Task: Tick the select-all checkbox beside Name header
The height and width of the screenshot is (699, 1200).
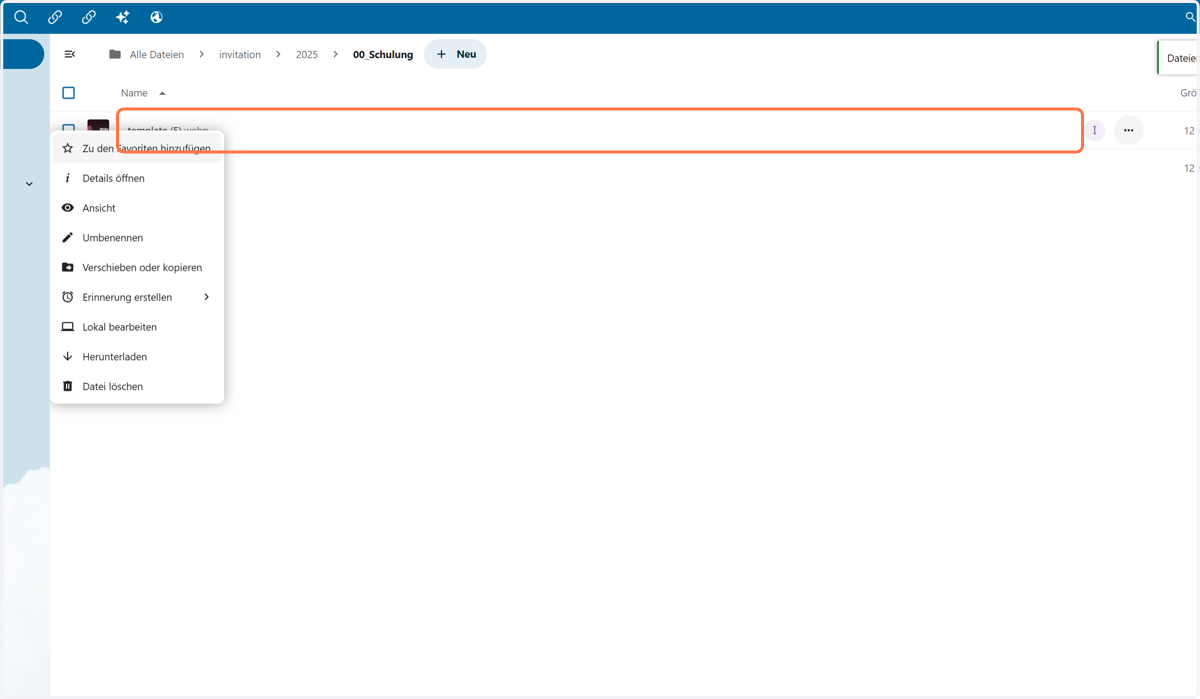Action: click(x=69, y=93)
